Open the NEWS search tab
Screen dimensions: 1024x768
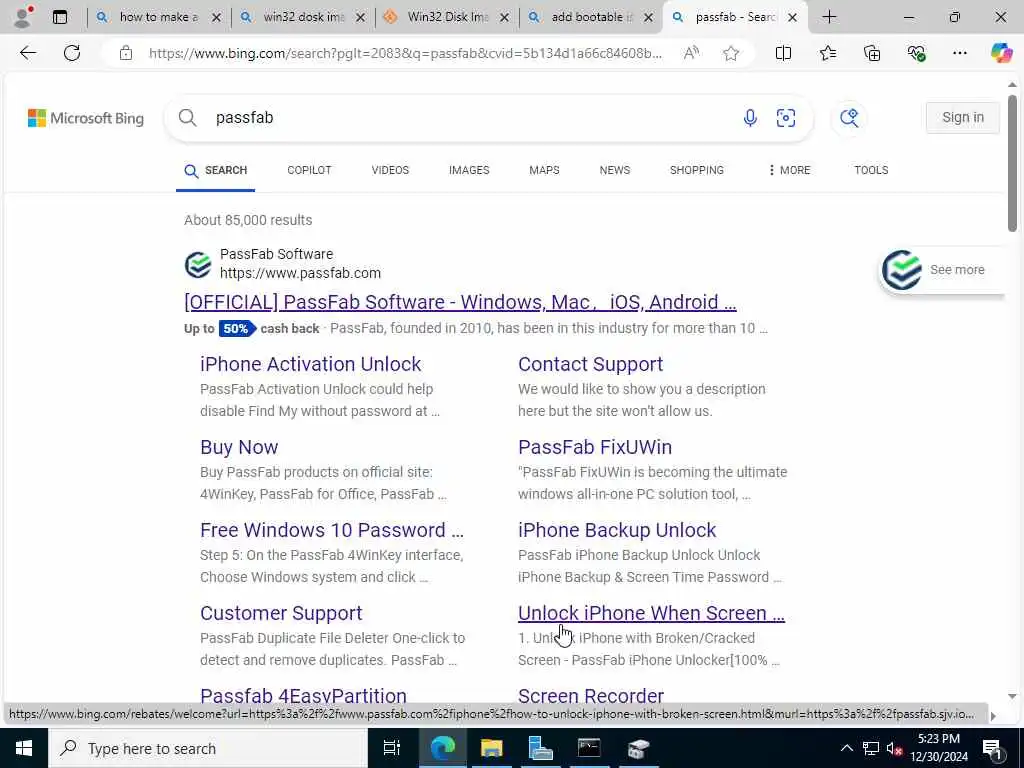coord(615,170)
